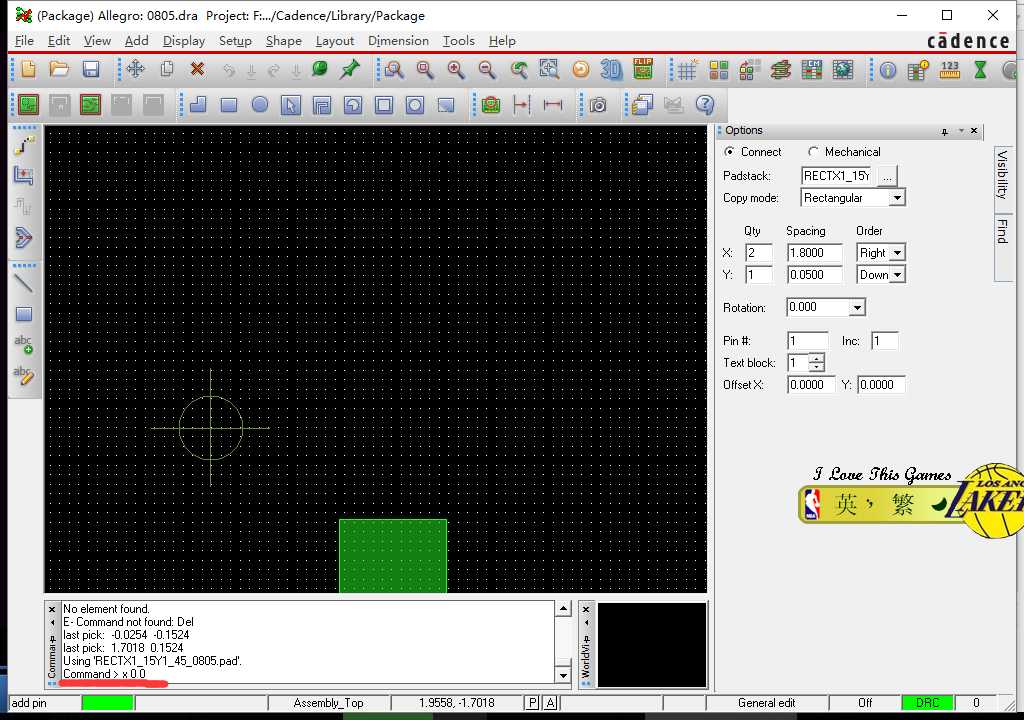Zoom out with the minus magnifier
Screen dimensions: 1024x720
click(487, 69)
